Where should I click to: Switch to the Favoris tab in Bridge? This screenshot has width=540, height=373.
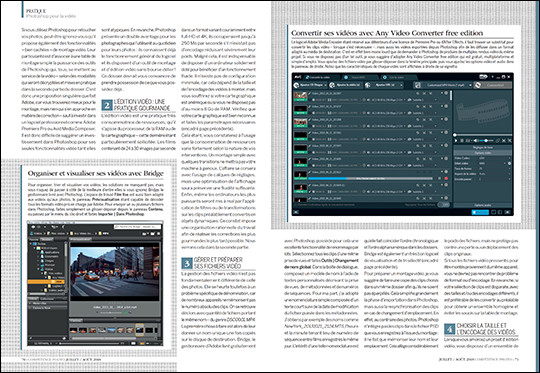(x=34, y=239)
